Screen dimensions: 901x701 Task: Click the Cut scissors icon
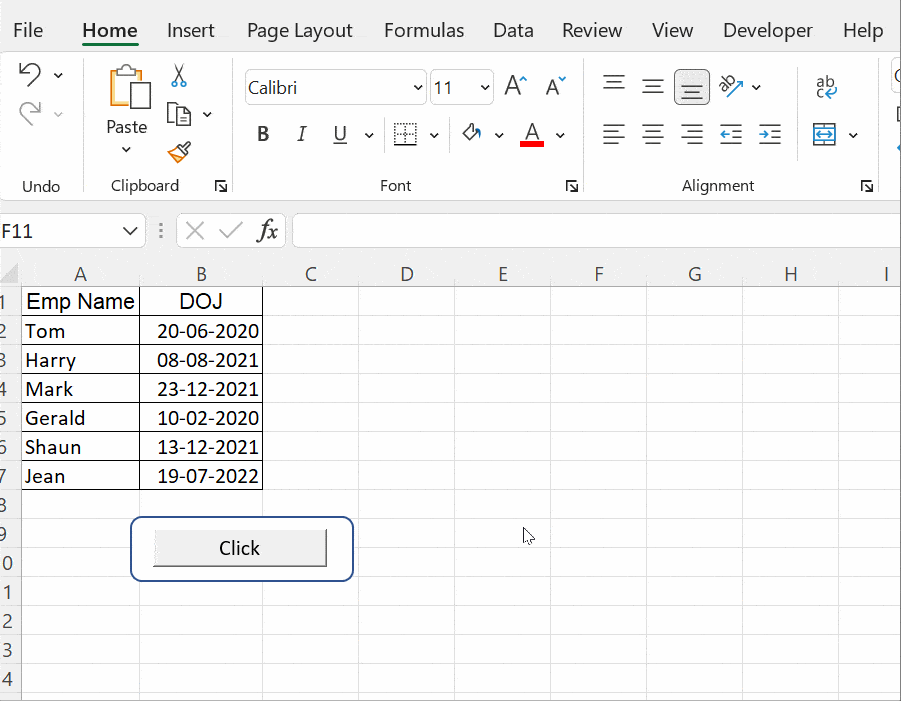pyautogui.click(x=179, y=76)
